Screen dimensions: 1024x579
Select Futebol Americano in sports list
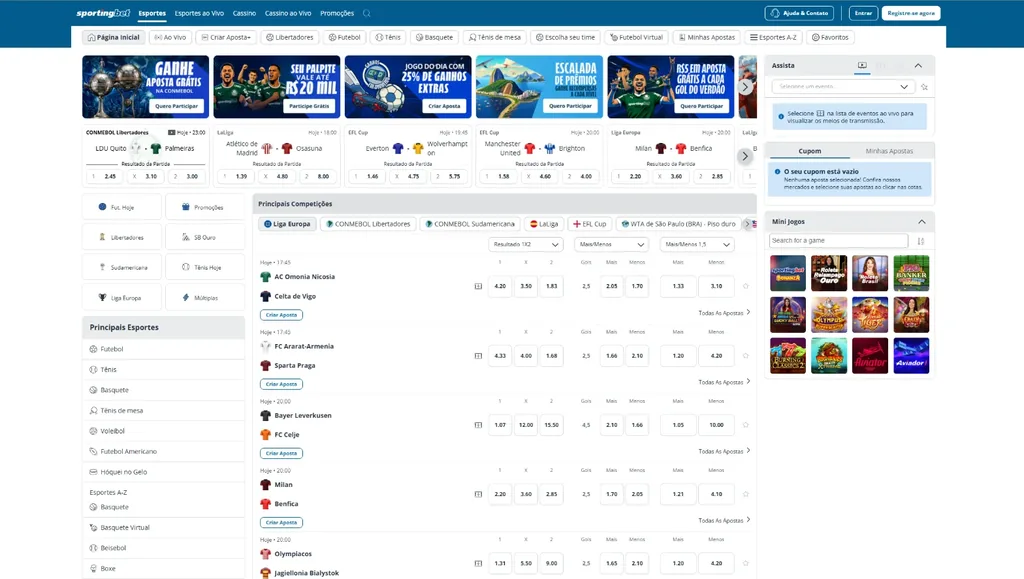click(x=163, y=452)
